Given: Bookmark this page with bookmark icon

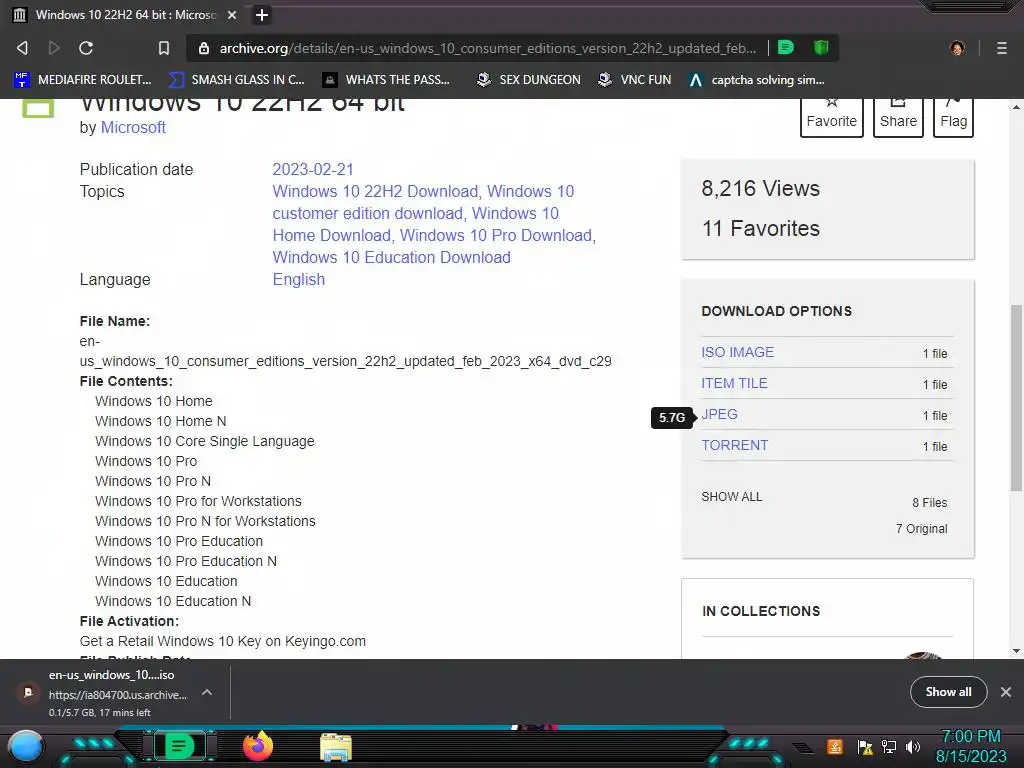Looking at the screenshot, I should [164, 48].
